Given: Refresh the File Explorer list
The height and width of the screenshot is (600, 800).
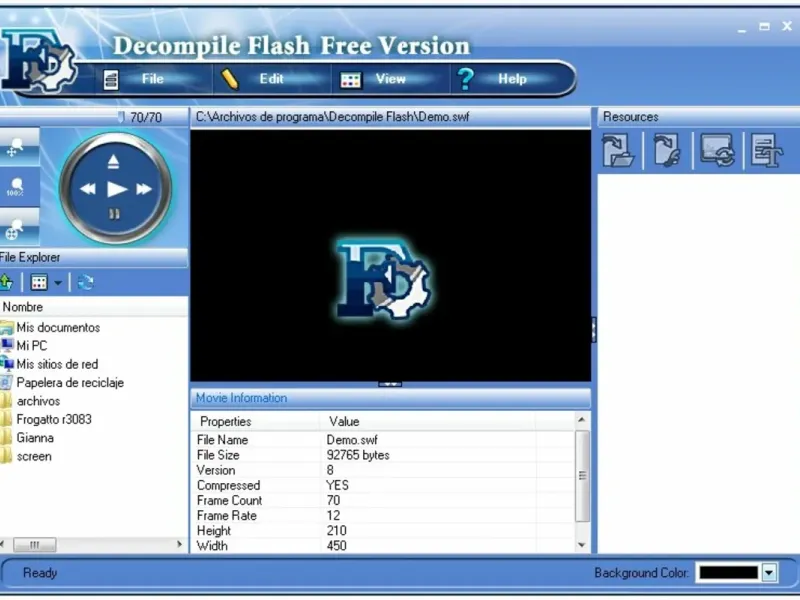Looking at the screenshot, I should tap(86, 282).
